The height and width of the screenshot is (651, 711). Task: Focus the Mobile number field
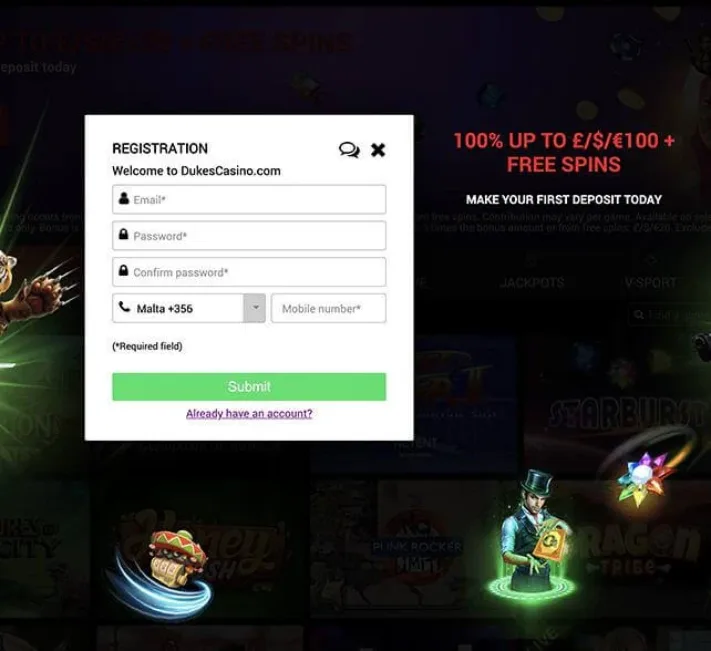[x=329, y=308]
